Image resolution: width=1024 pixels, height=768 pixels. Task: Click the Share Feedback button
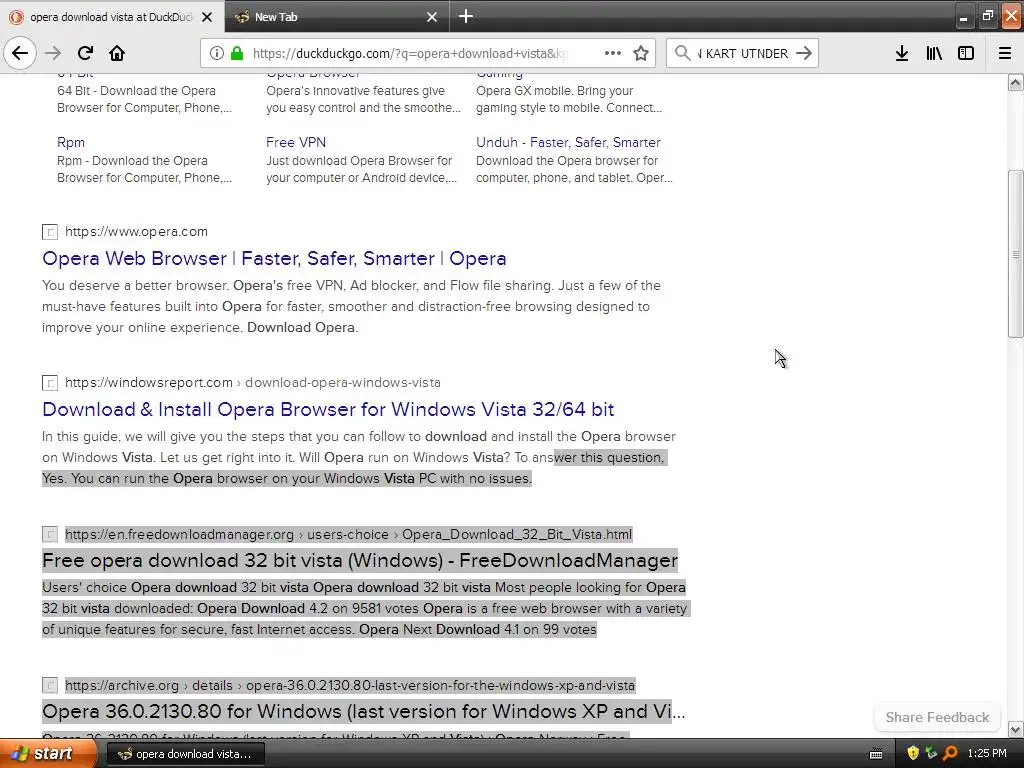click(x=937, y=717)
